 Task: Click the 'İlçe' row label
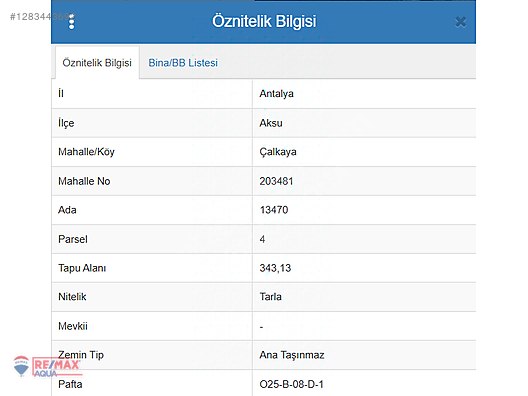coord(66,123)
